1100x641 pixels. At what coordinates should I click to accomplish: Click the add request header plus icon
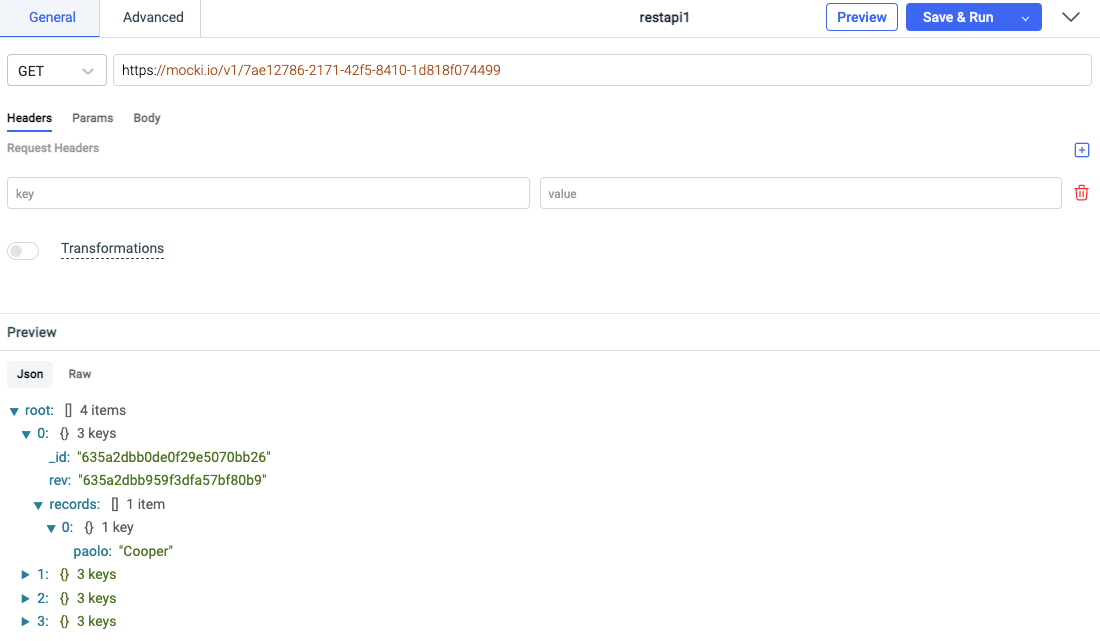(1081, 150)
